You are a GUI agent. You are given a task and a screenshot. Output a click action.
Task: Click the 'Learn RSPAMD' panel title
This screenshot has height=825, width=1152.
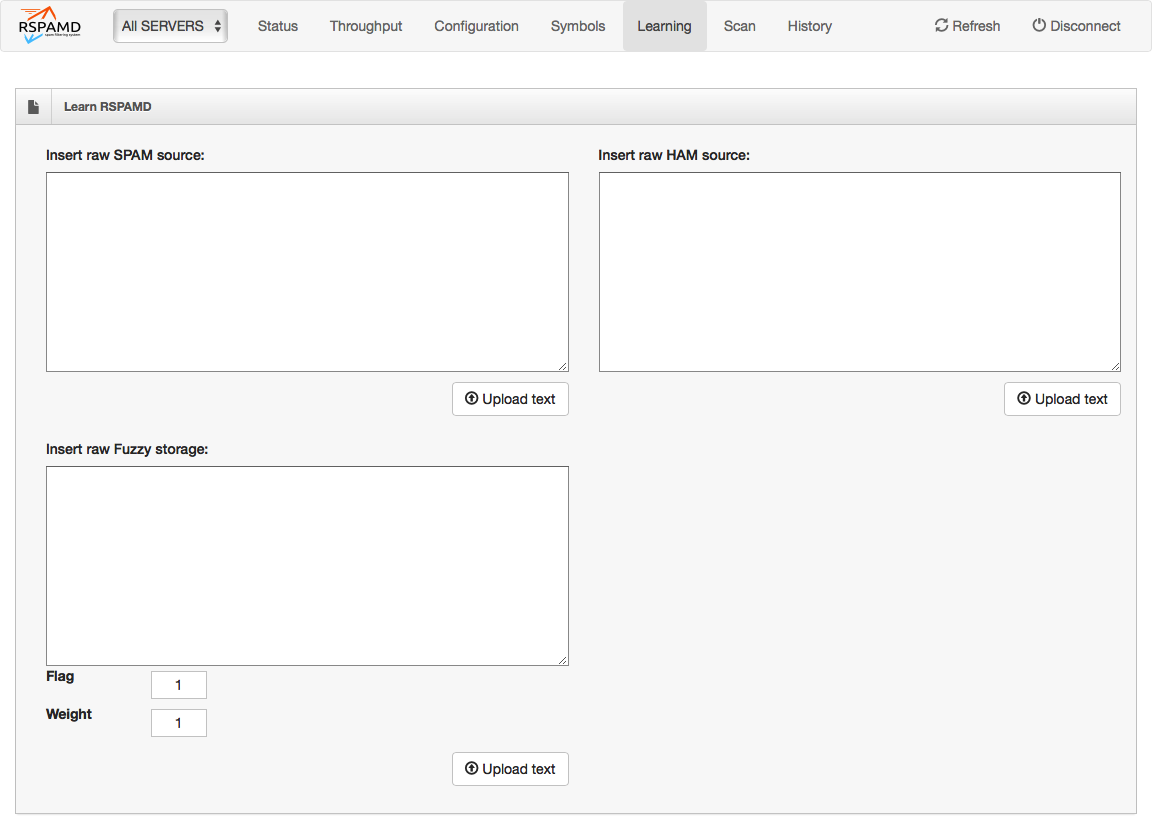[107, 107]
